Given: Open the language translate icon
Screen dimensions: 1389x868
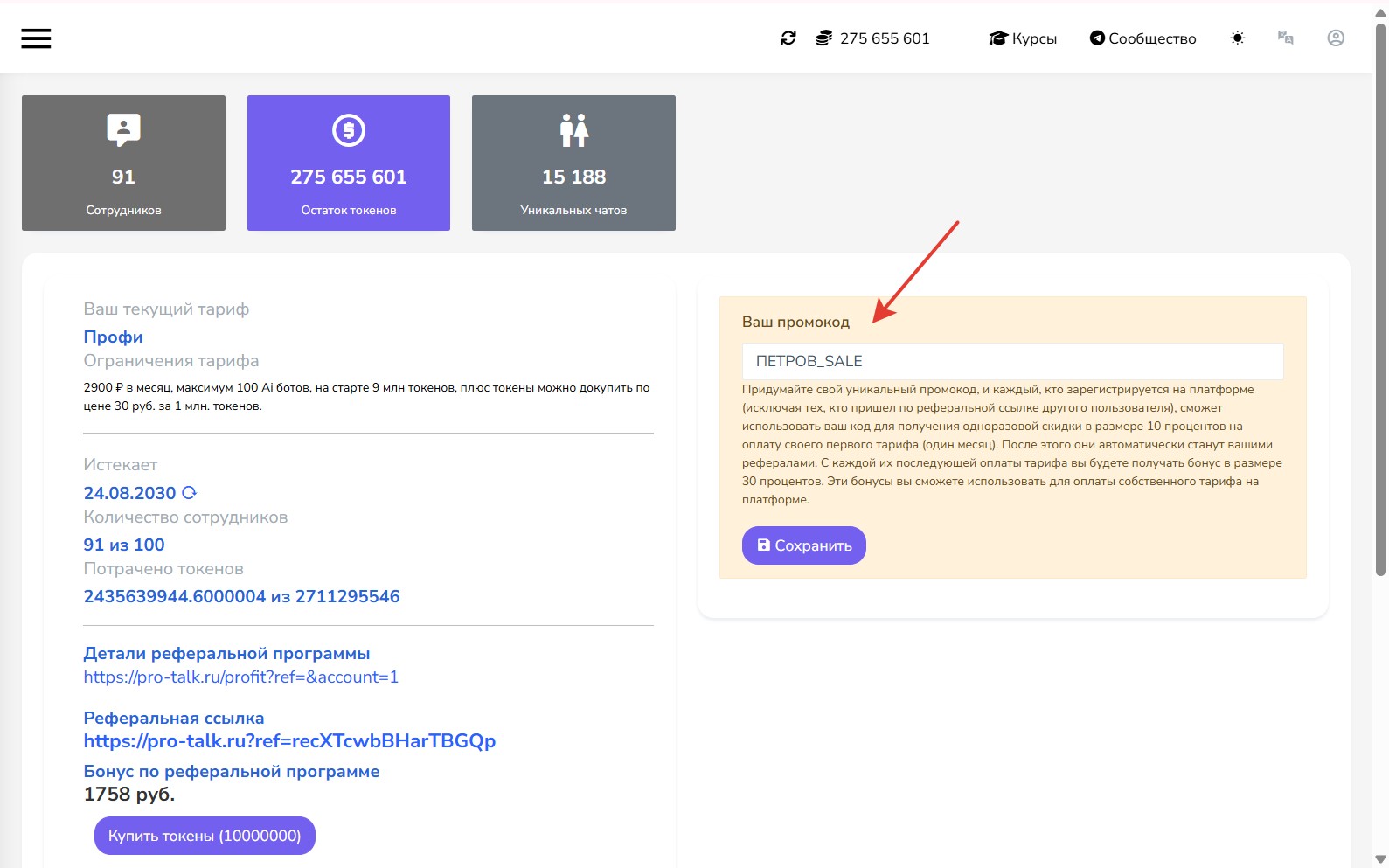Looking at the screenshot, I should point(1285,38).
